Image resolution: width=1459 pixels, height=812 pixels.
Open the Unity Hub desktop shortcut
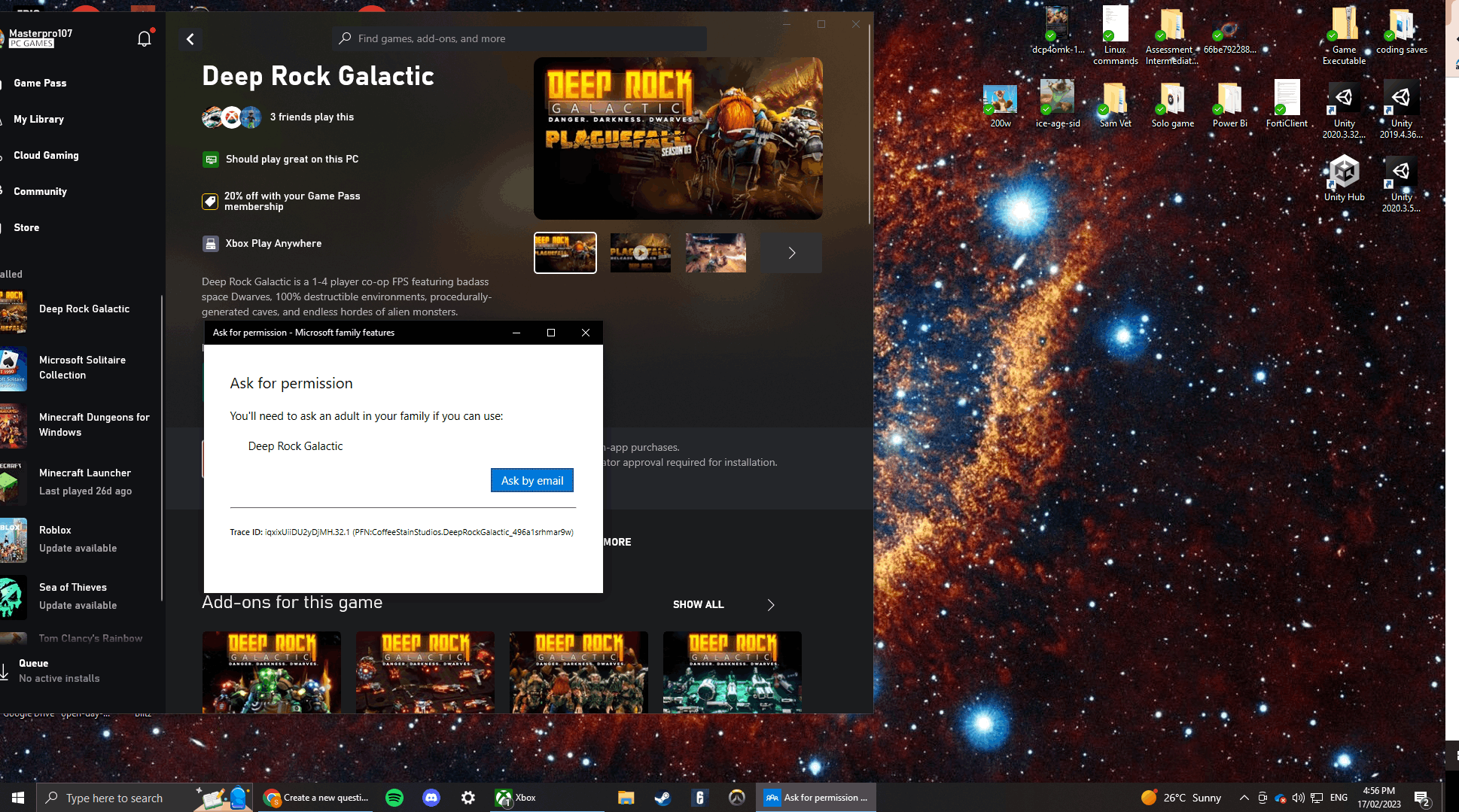(x=1344, y=178)
